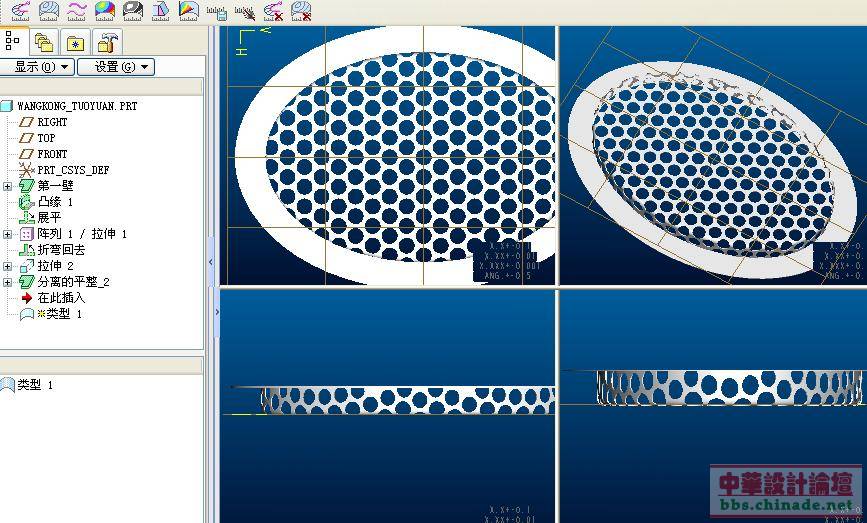Image resolution: width=867 pixels, height=523 pixels.
Task: Click the delete all curvature analyses icon
Action: (273, 11)
